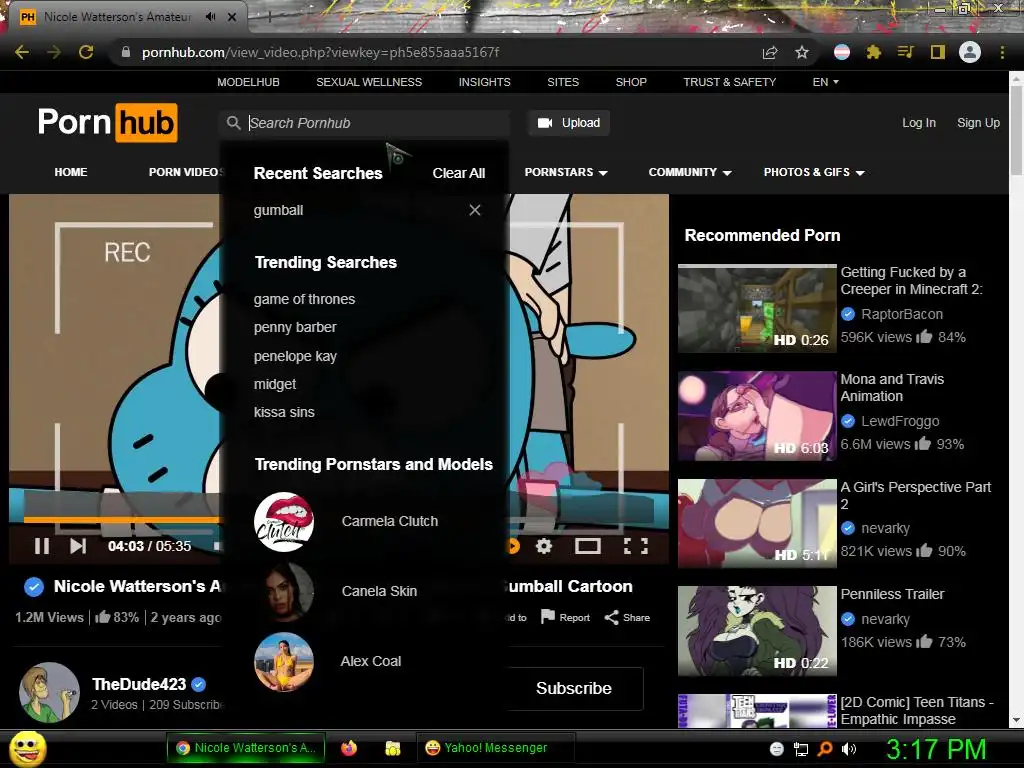The image size is (1024, 768).
Task: Open the SITES menu item
Action: point(563,82)
